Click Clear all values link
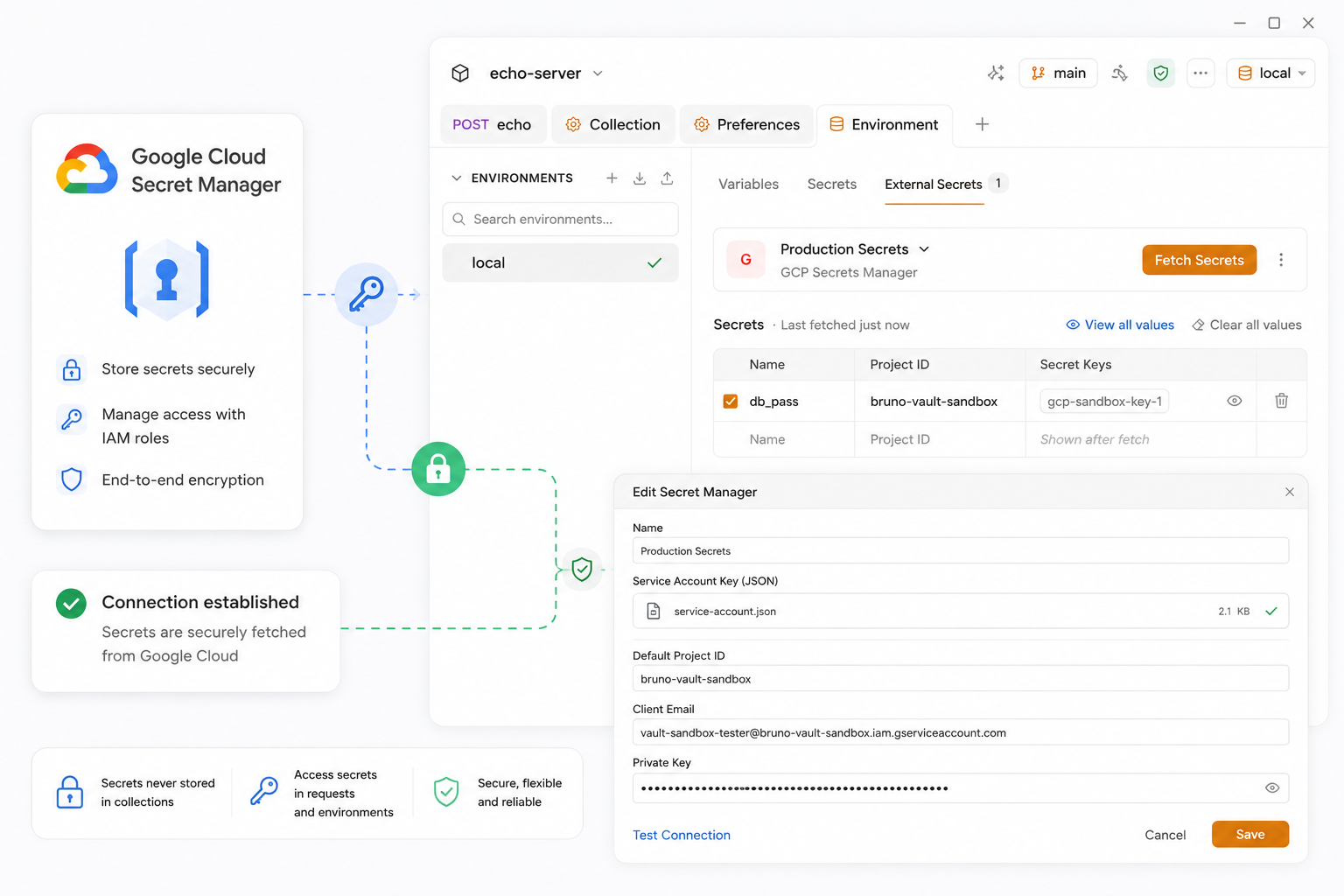Image resolution: width=1344 pixels, height=896 pixels. pyautogui.click(x=1246, y=325)
